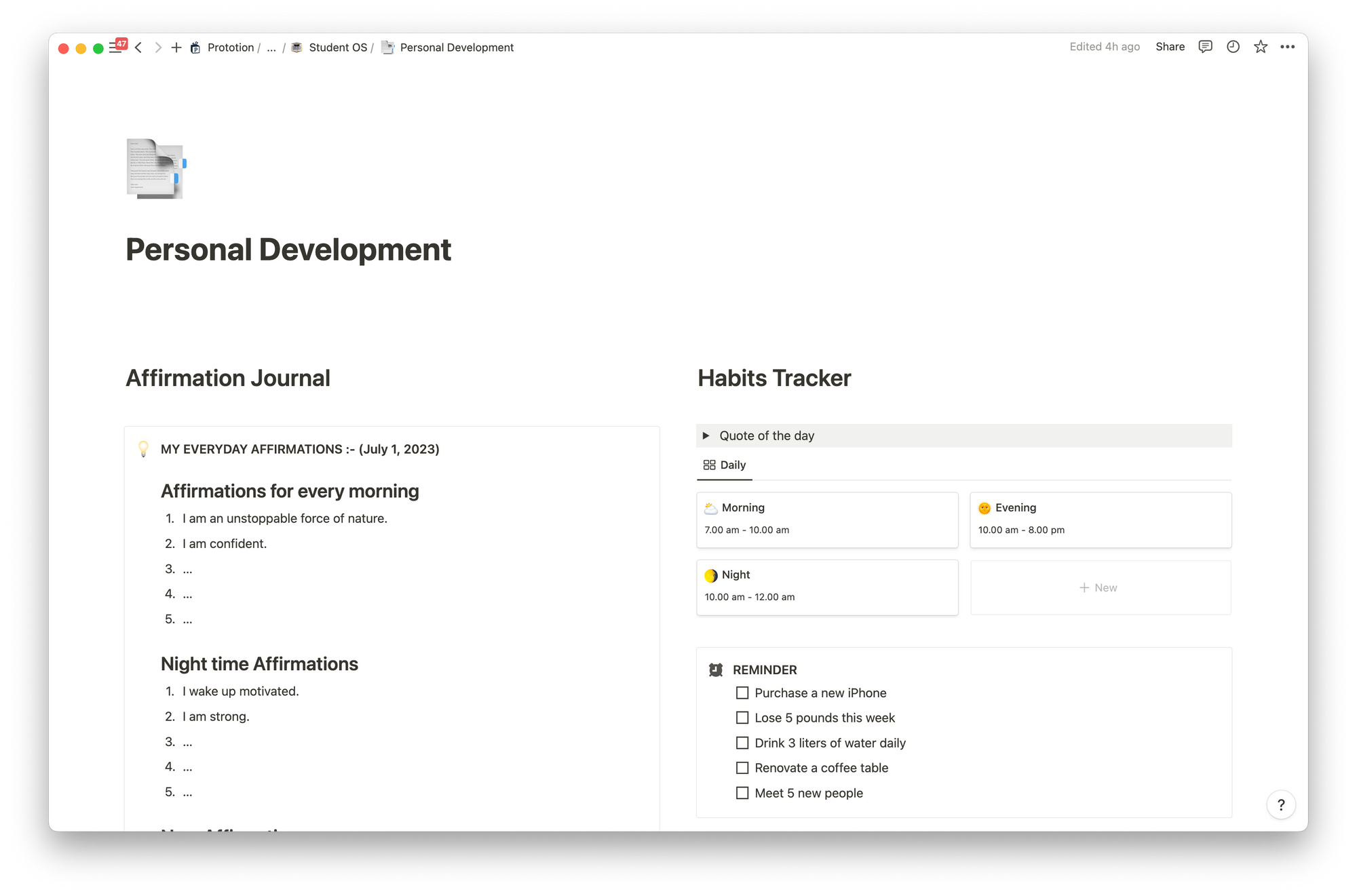
Task: Click the Morning sun icon card
Action: tap(826, 517)
